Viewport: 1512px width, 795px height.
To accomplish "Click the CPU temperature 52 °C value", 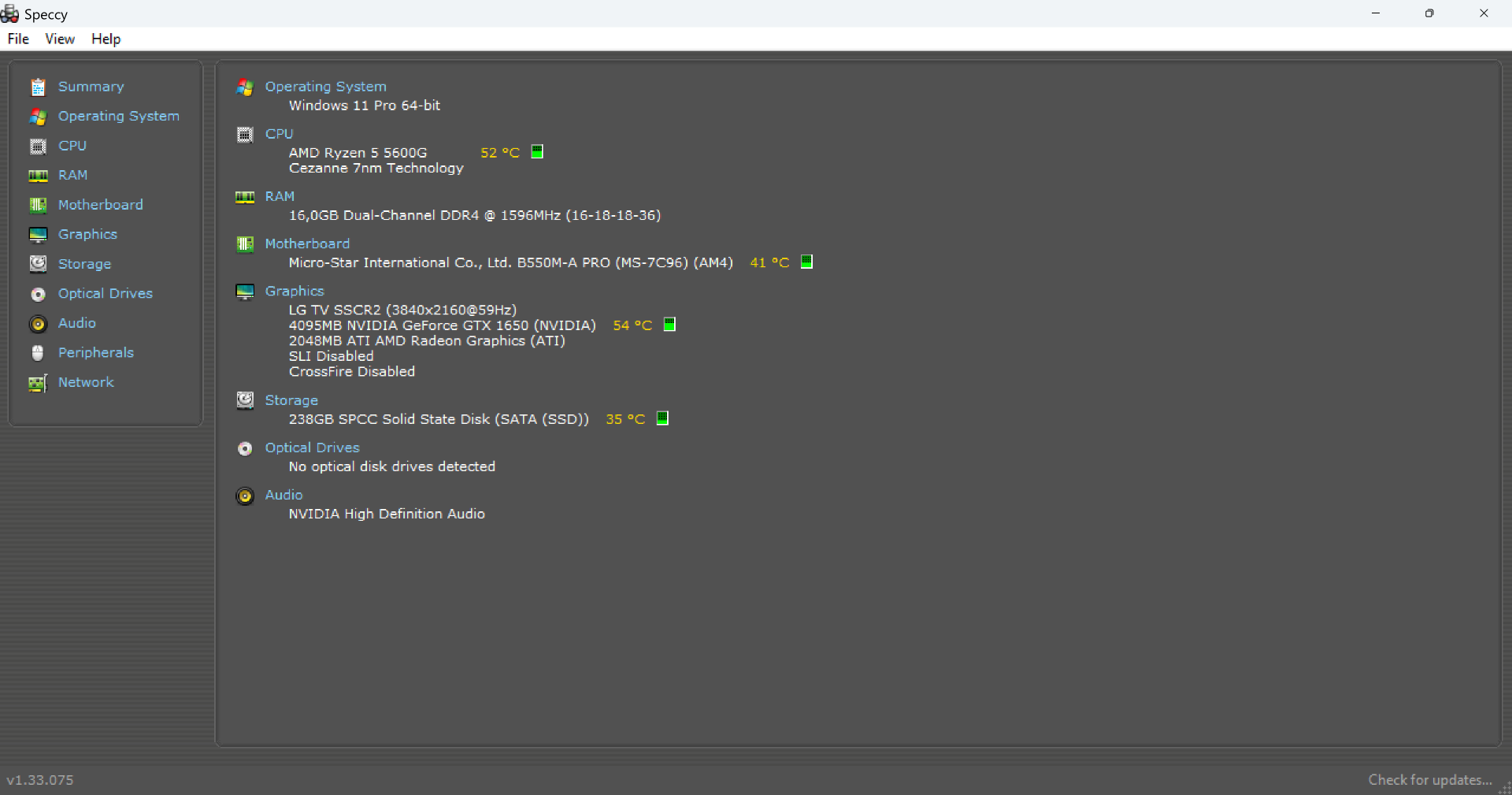I will tap(500, 153).
